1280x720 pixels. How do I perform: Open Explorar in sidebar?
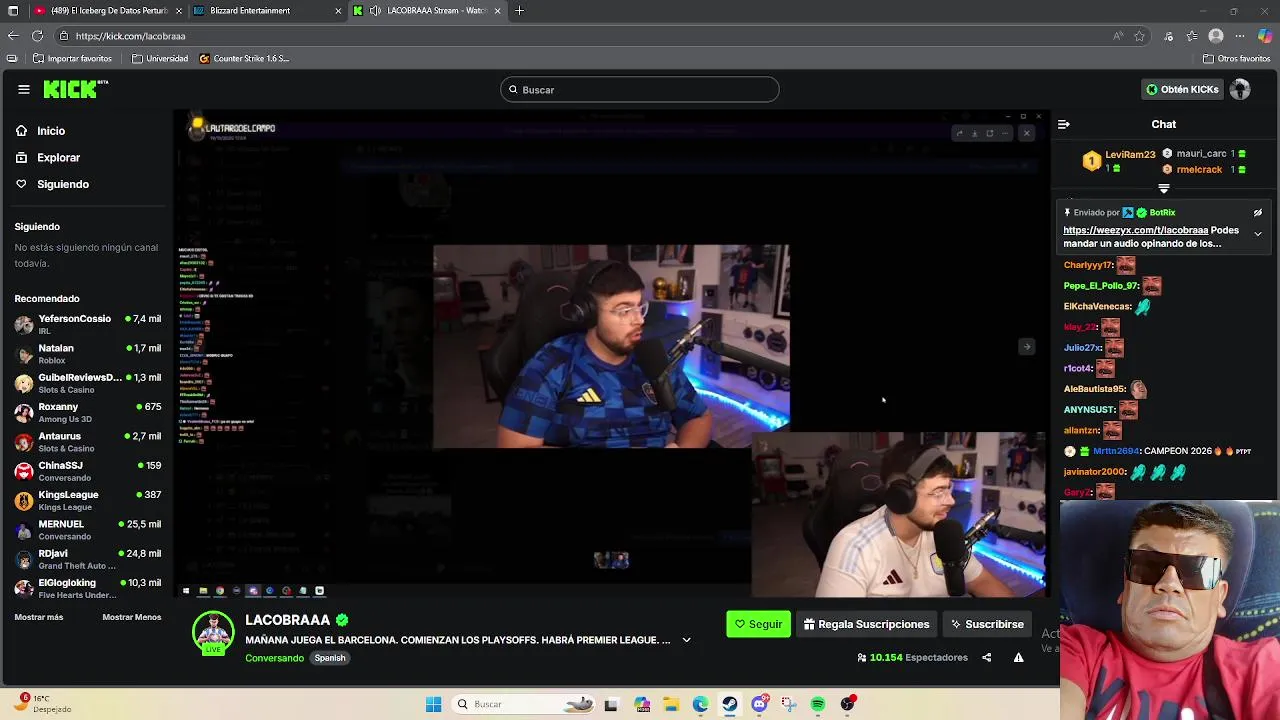coord(58,157)
